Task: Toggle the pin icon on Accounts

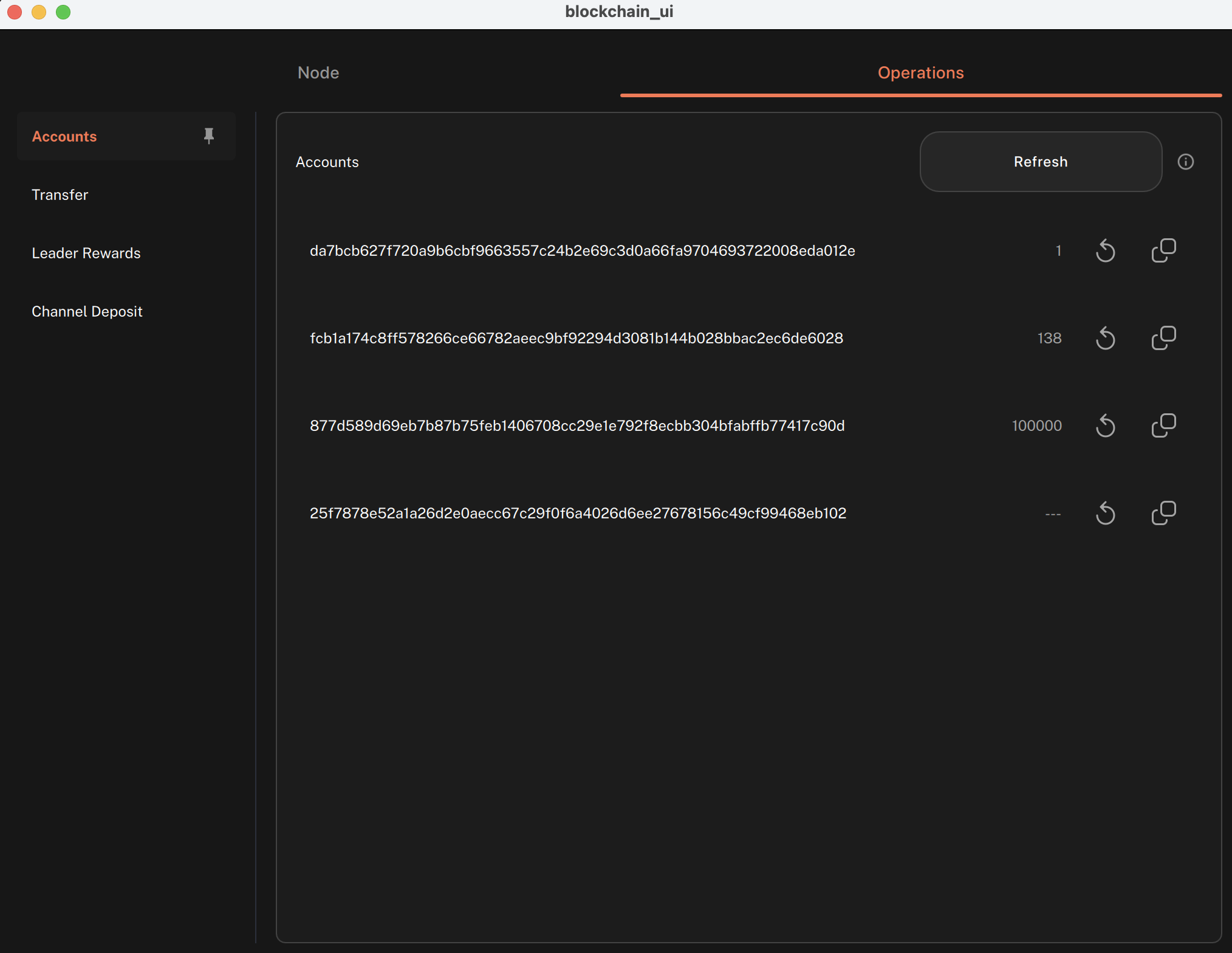Action: tap(209, 136)
